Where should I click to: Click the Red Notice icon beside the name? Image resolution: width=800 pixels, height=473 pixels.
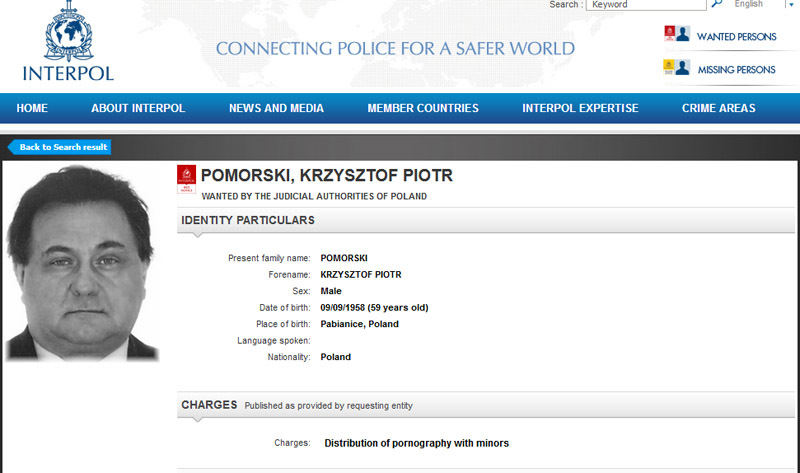point(186,180)
